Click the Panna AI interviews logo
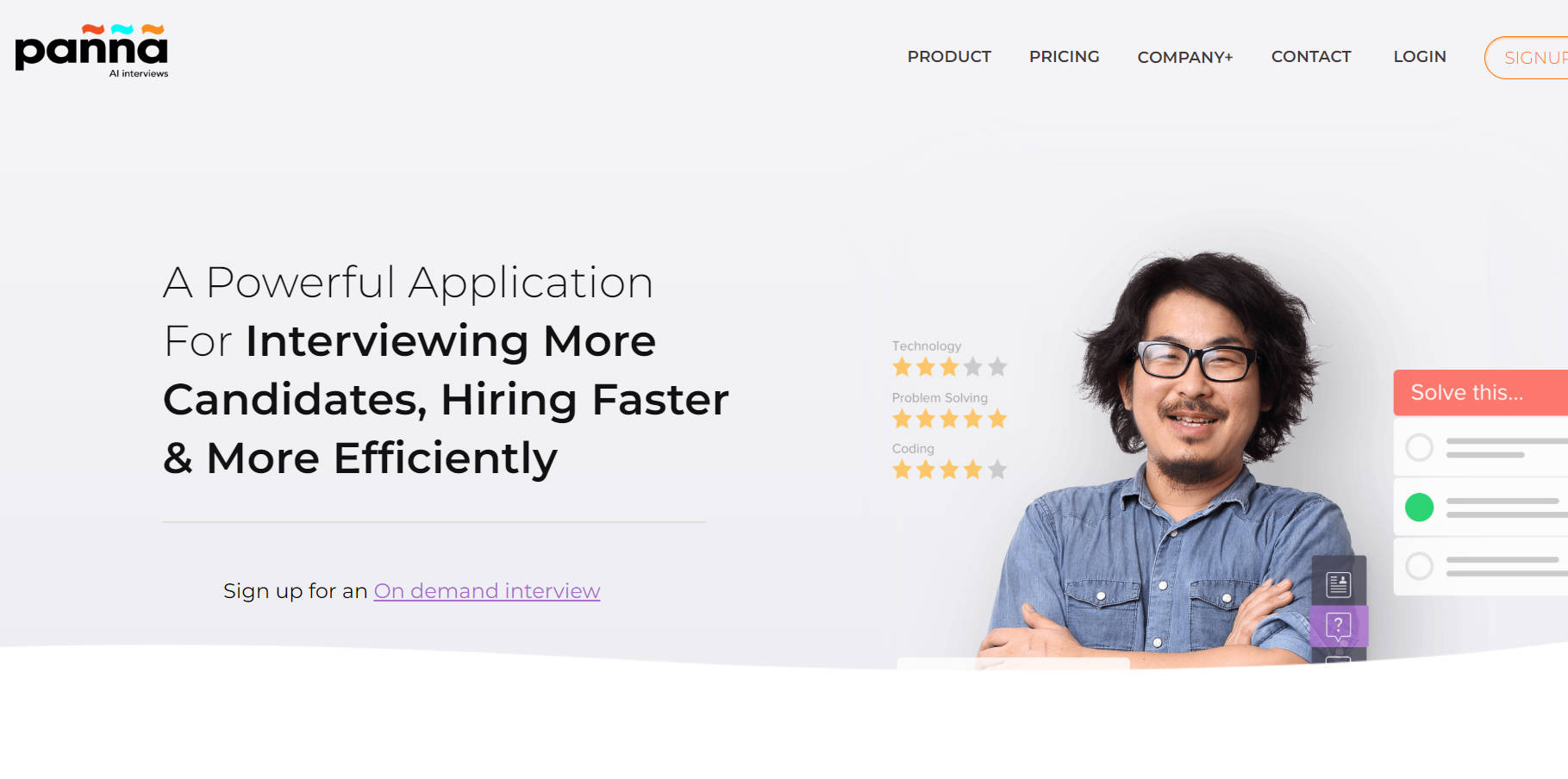Image resolution: width=1568 pixels, height=779 pixels. coord(91,51)
